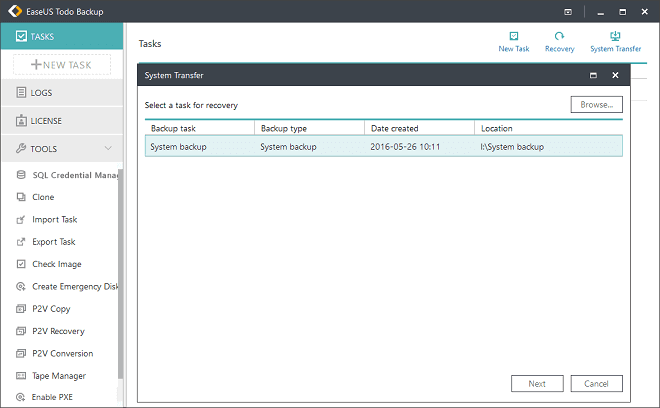
Task: Click the Tools wrench icon
Action: pyautogui.click(x=21, y=148)
